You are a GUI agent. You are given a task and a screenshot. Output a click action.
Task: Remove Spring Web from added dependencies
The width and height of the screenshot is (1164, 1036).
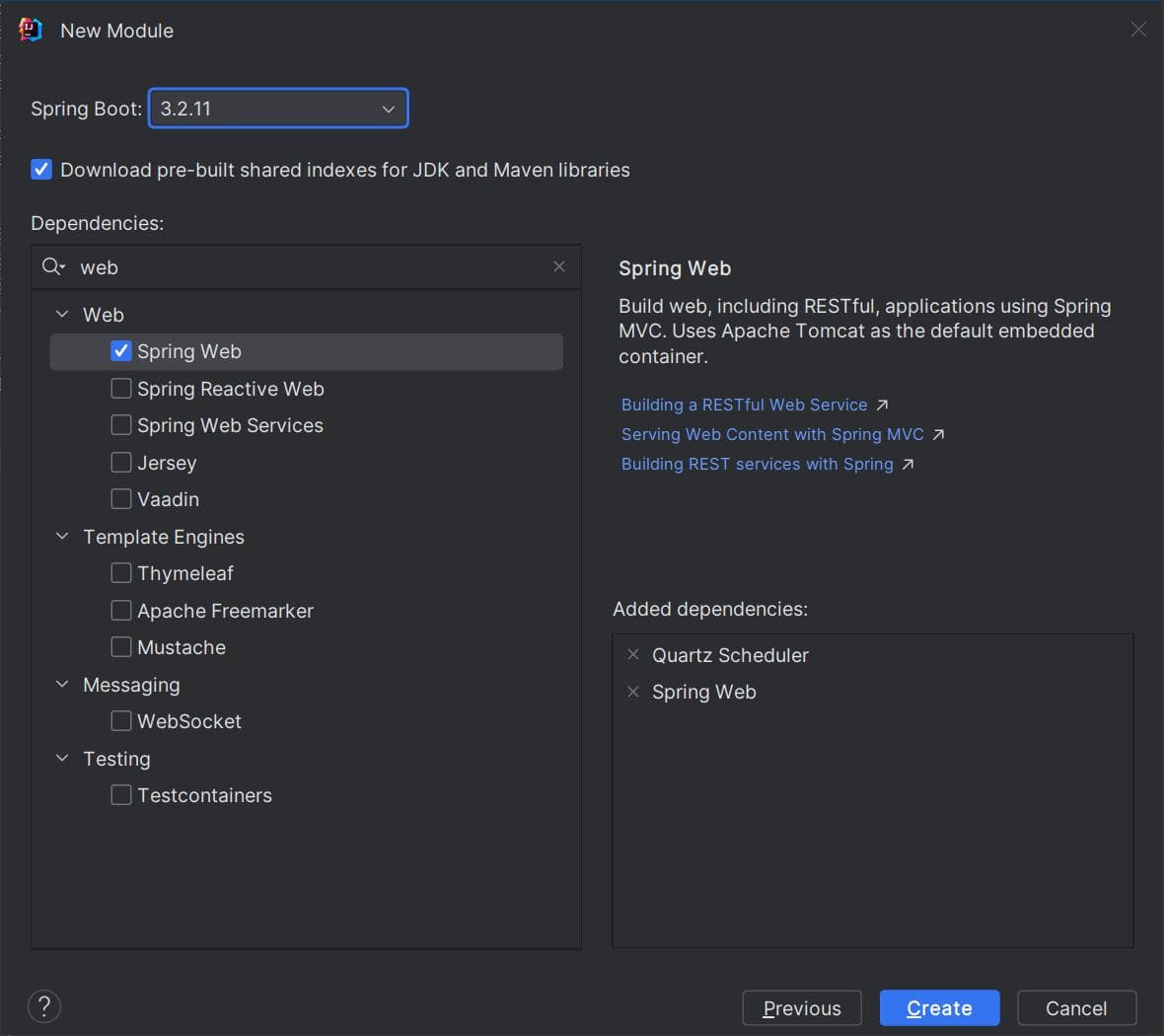(x=633, y=693)
